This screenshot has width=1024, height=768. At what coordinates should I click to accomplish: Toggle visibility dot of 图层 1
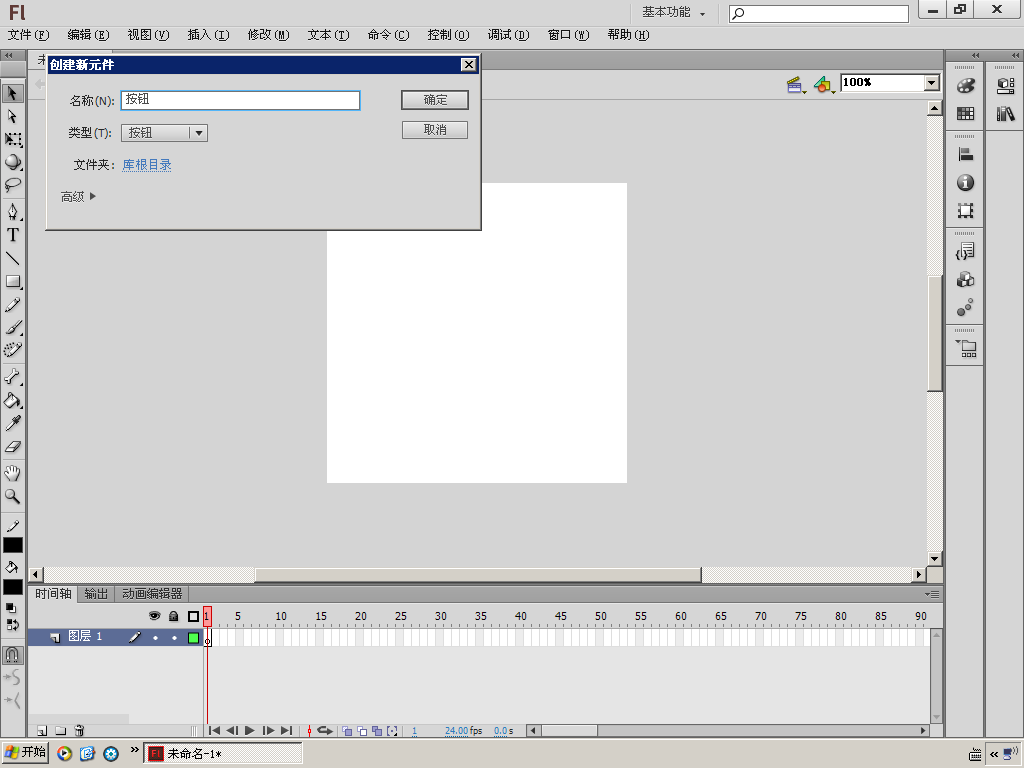click(155, 637)
